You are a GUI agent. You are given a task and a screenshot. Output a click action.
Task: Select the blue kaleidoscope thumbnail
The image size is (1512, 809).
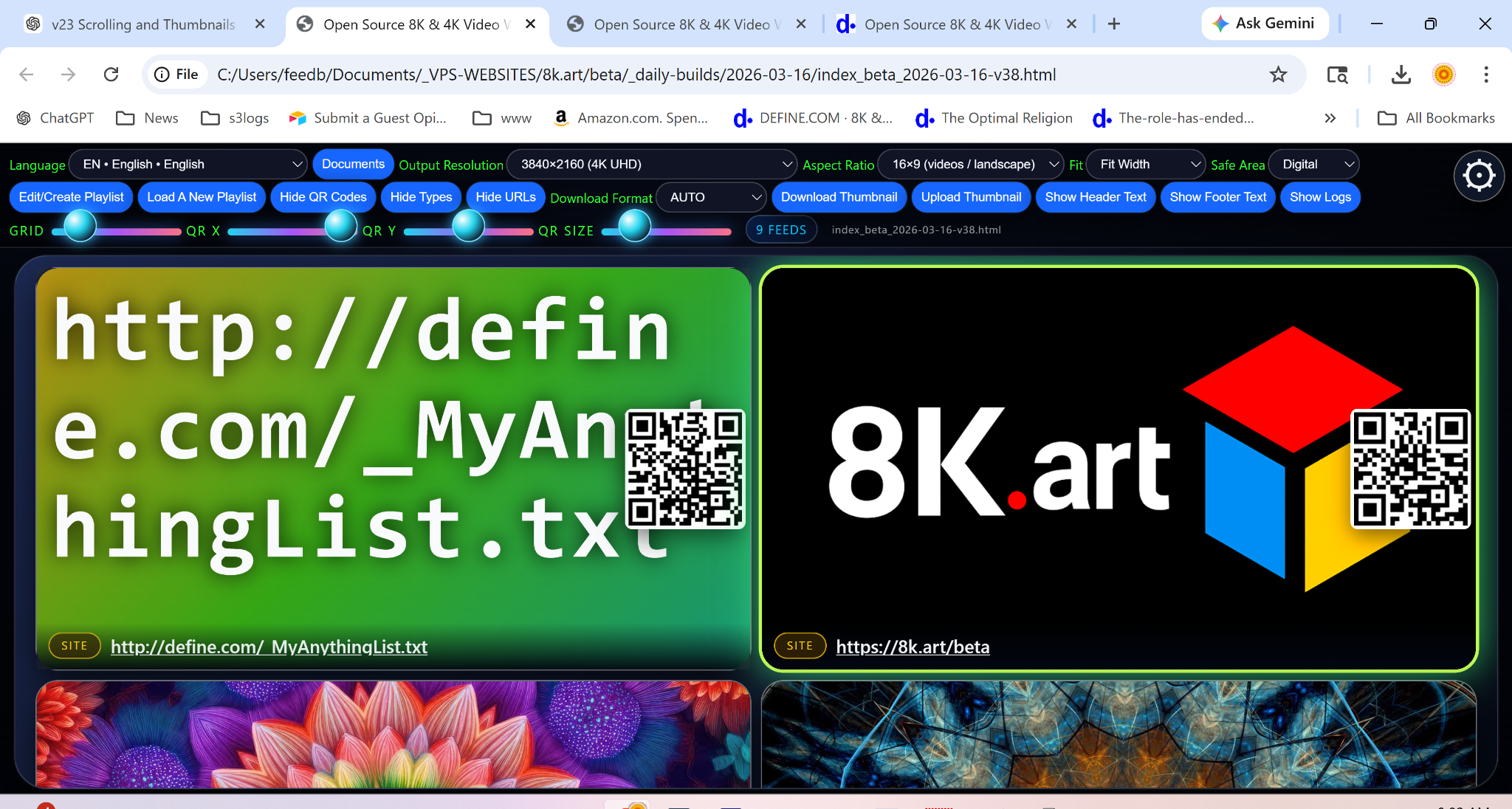click(1118, 734)
